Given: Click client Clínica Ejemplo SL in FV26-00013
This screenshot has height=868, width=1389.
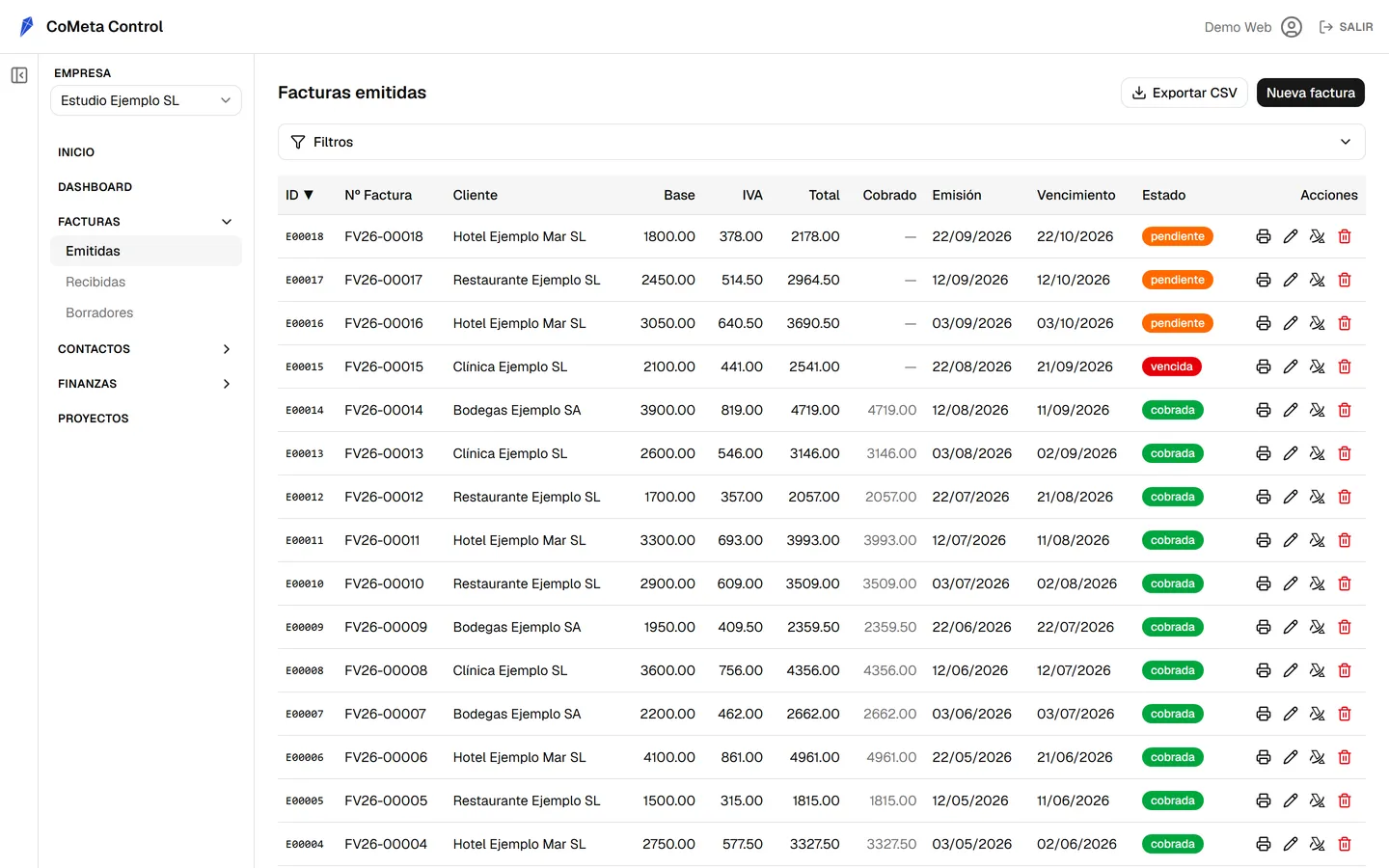Looking at the screenshot, I should pos(510,453).
